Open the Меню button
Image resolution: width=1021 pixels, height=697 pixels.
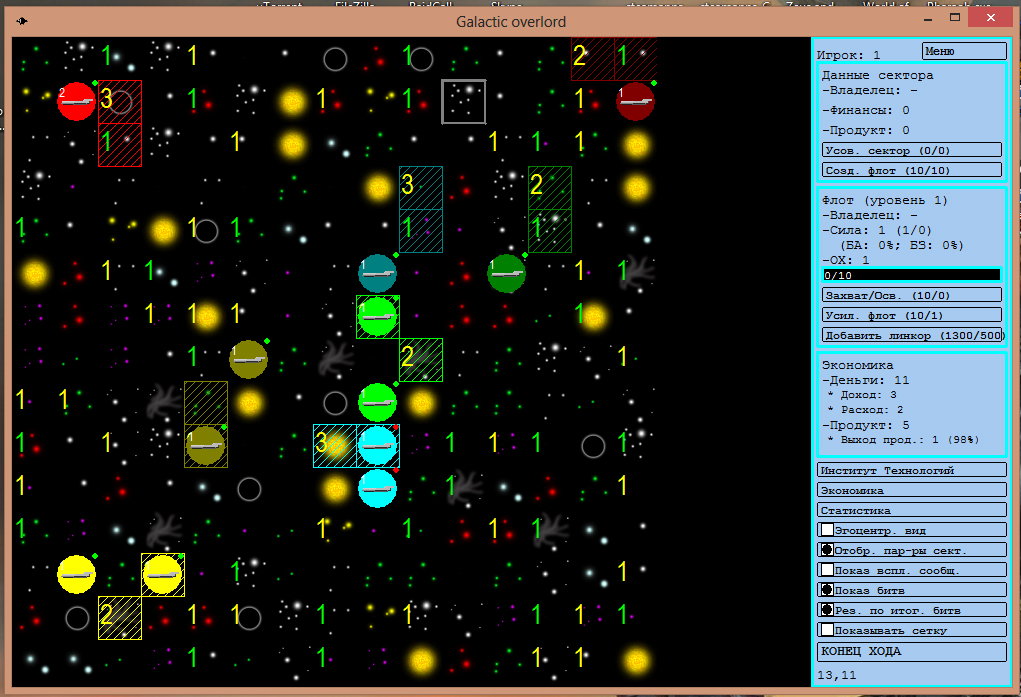point(964,51)
